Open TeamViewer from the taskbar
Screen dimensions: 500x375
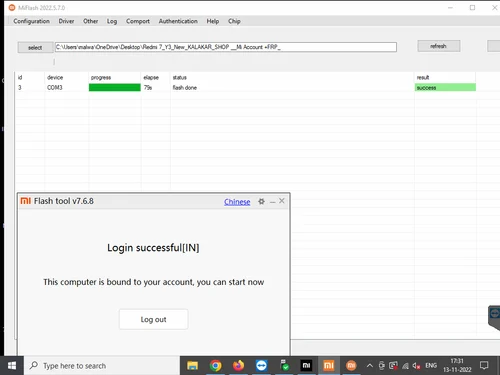tap(261, 366)
